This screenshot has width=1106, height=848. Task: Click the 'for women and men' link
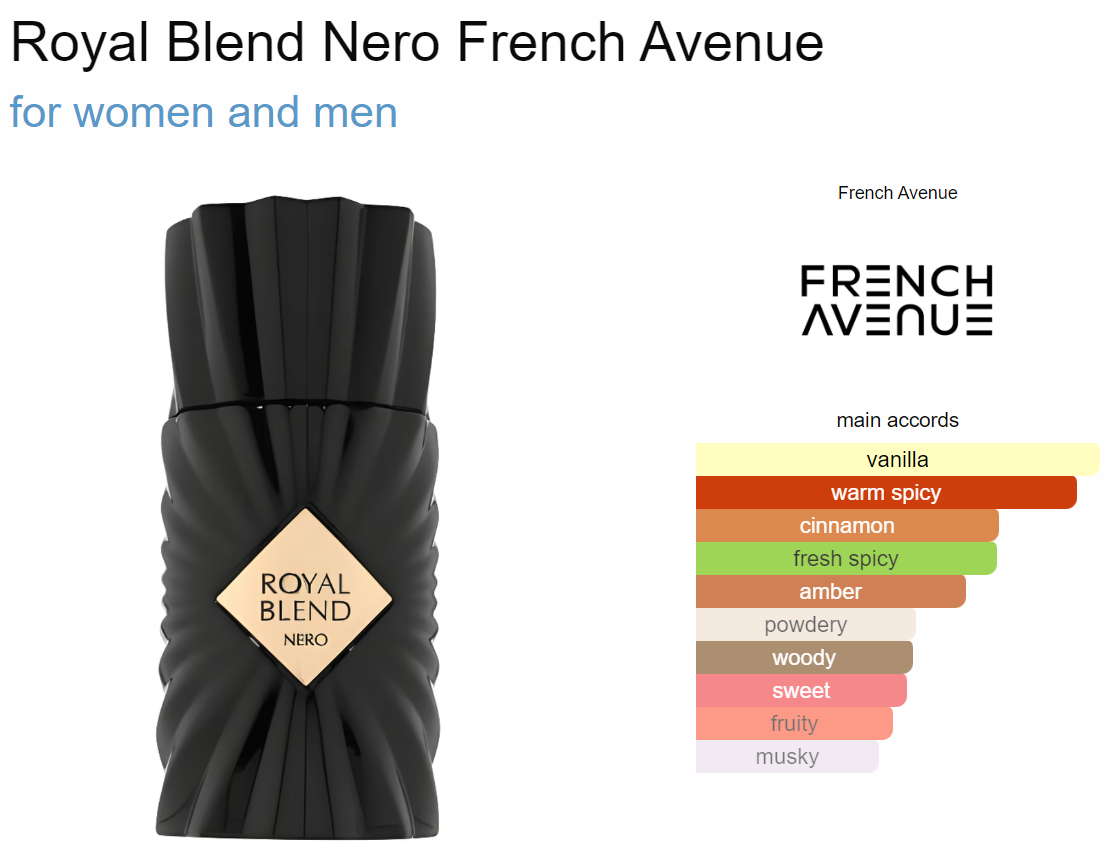(x=204, y=112)
